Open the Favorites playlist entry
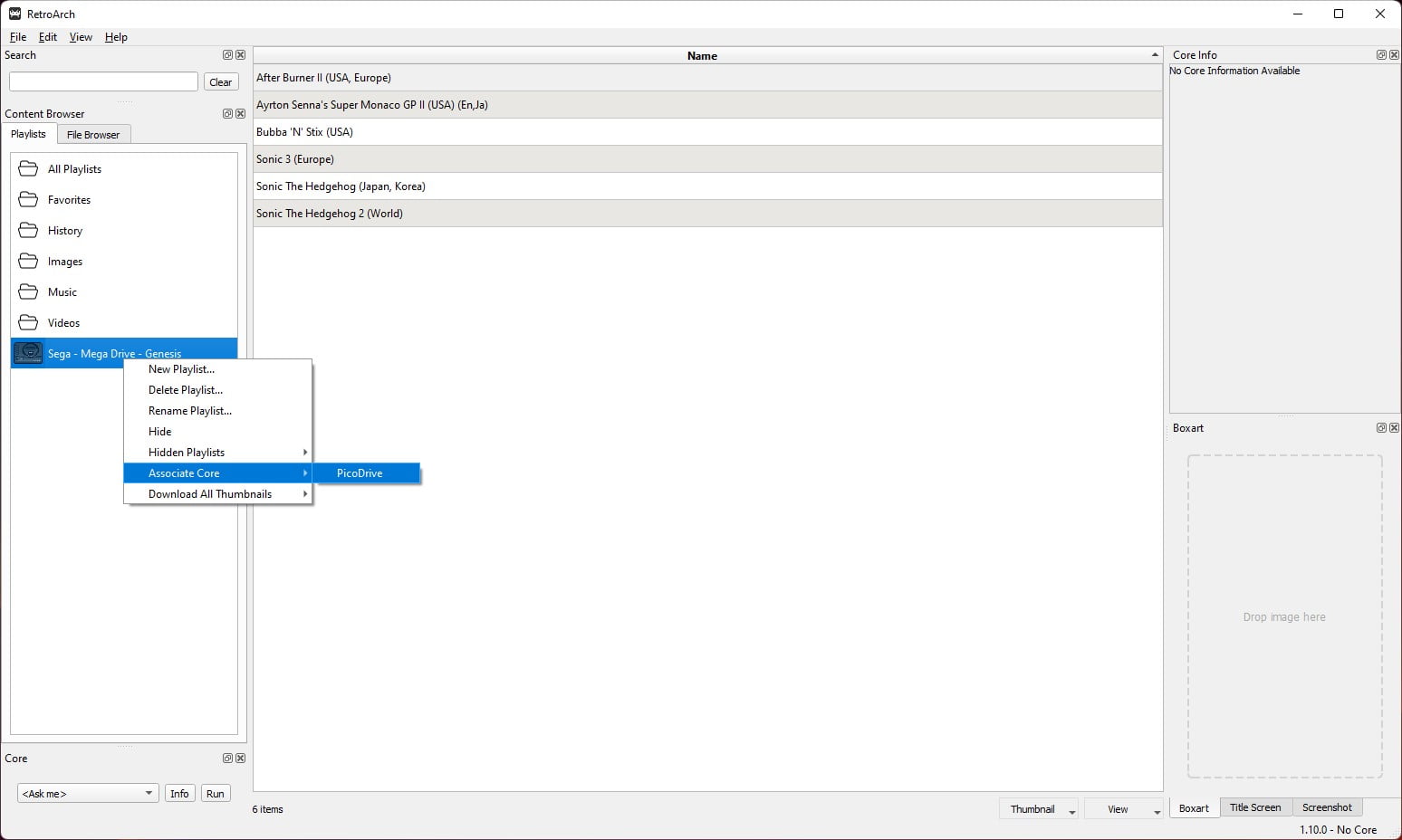This screenshot has height=840, width=1402. coord(124,200)
